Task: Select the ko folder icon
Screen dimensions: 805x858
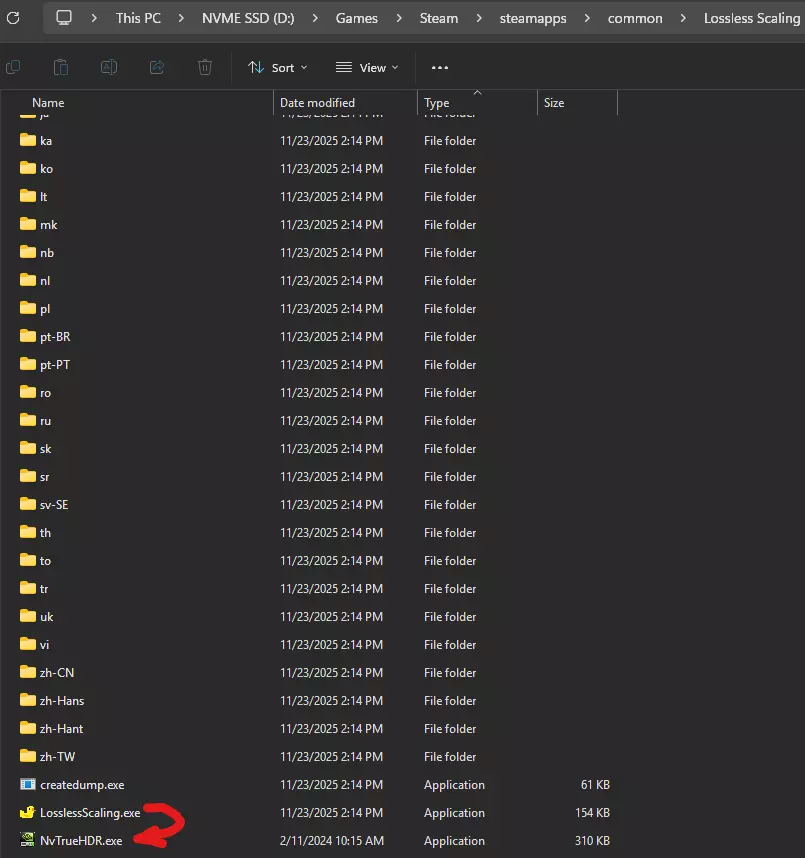Action: click(x=27, y=168)
